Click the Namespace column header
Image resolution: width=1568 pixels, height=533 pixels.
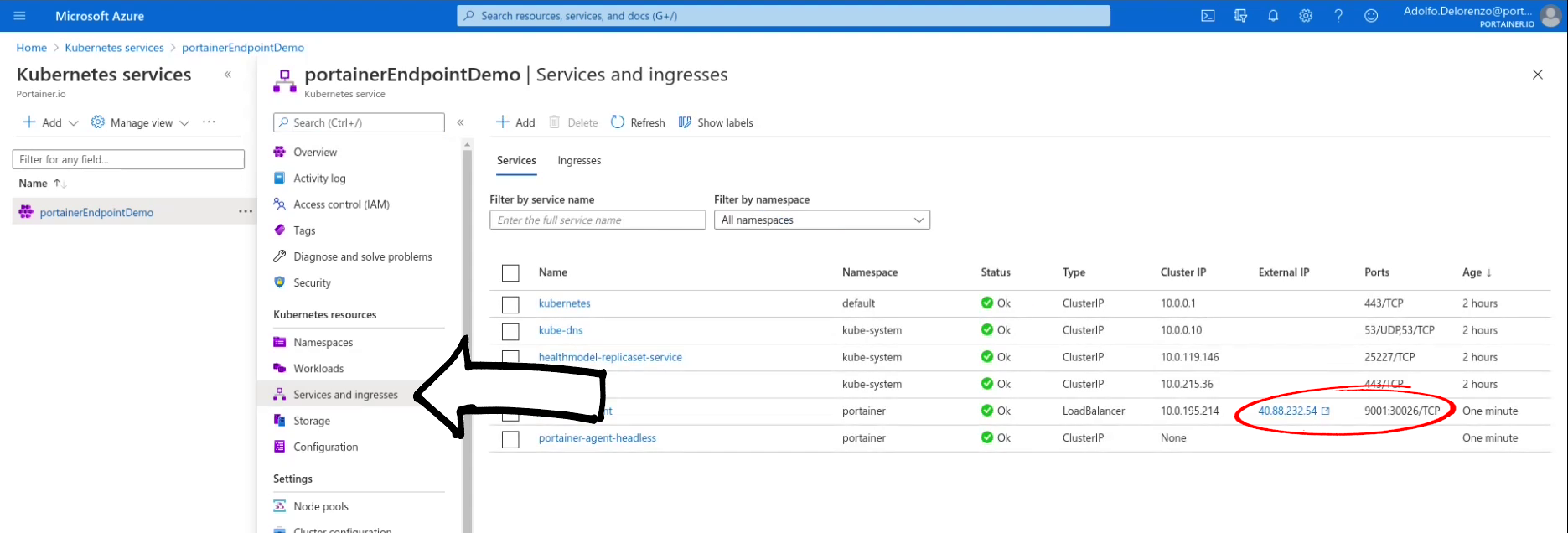[x=870, y=272]
